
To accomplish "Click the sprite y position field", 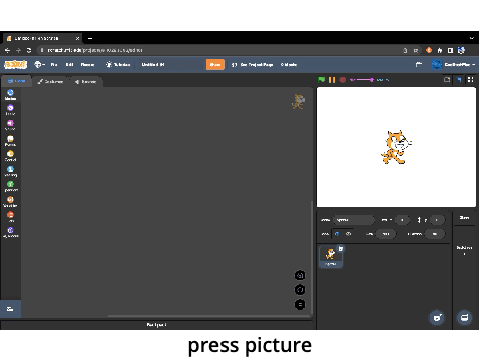I will tap(437, 220).
